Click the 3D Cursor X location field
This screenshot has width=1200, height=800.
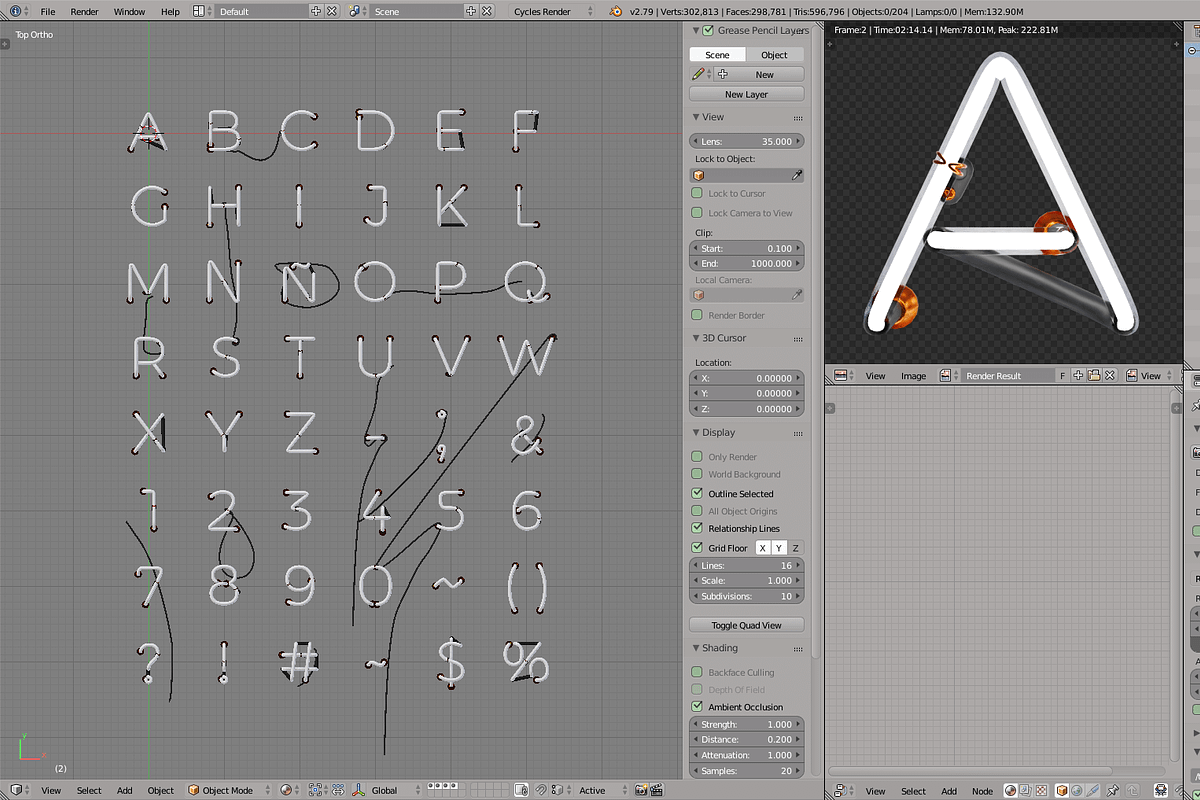[x=747, y=378]
